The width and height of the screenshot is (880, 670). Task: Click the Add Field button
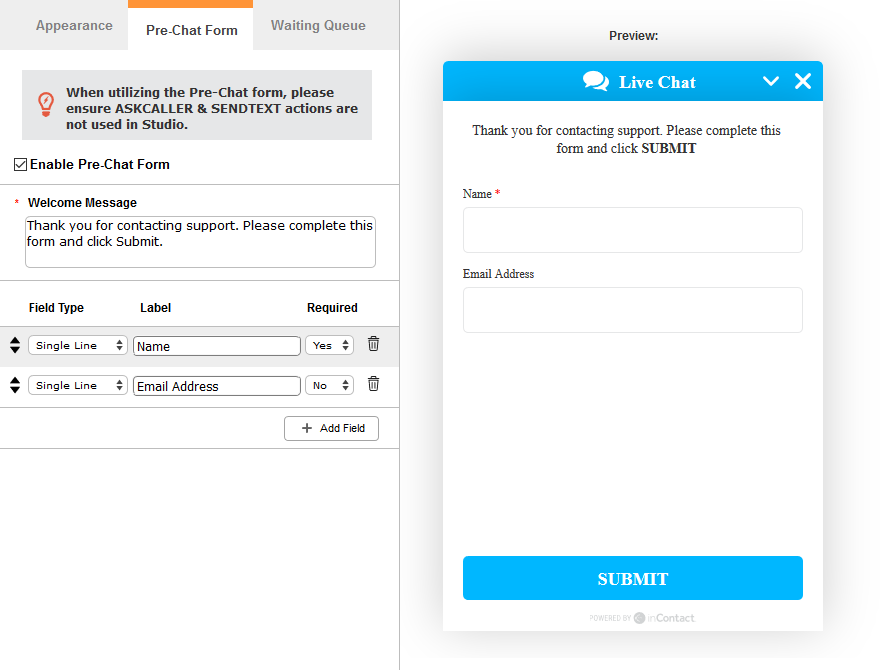(331, 428)
